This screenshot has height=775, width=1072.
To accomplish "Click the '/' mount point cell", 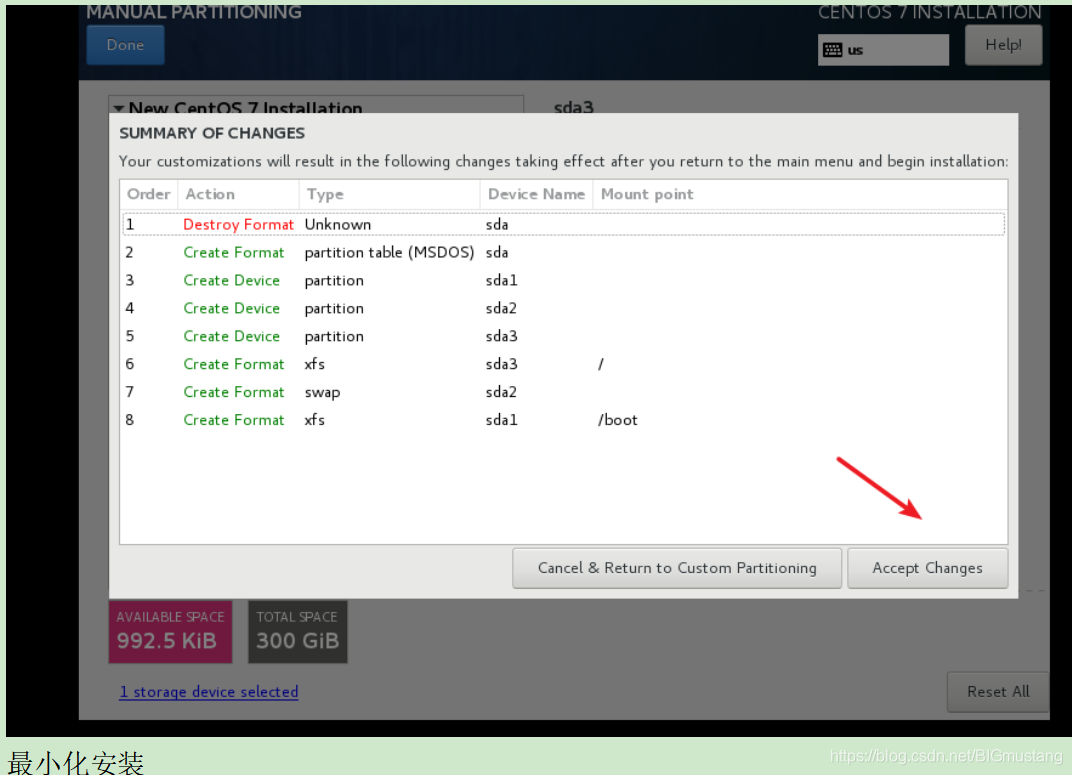I will pyautogui.click(x=601, y=364).
